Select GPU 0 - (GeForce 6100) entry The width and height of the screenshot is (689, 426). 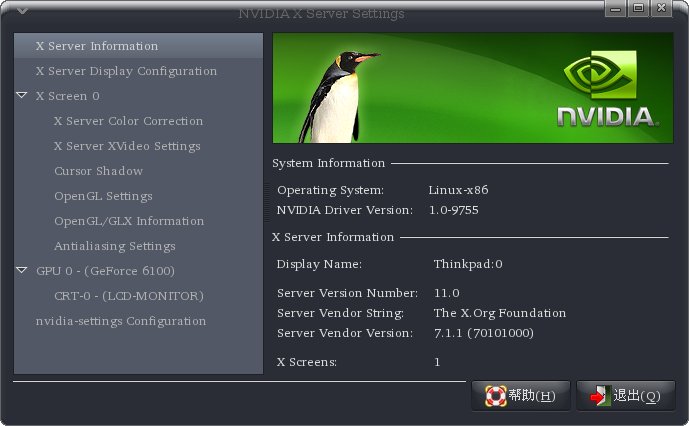105,271
